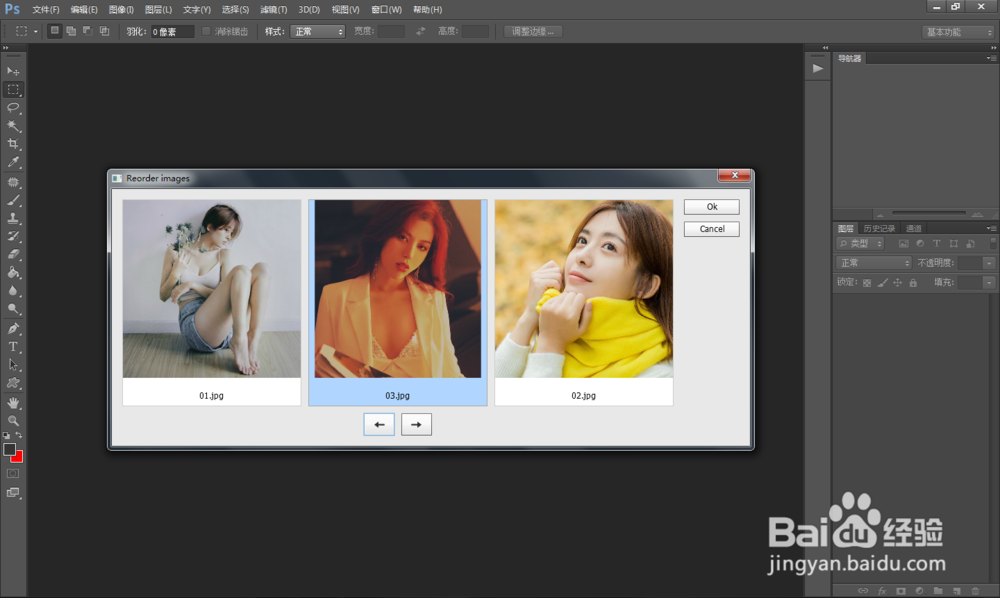This screenshot has width=1000, height=598.
Task: Toggle Quick Mask mode
Action: point(13,474)
